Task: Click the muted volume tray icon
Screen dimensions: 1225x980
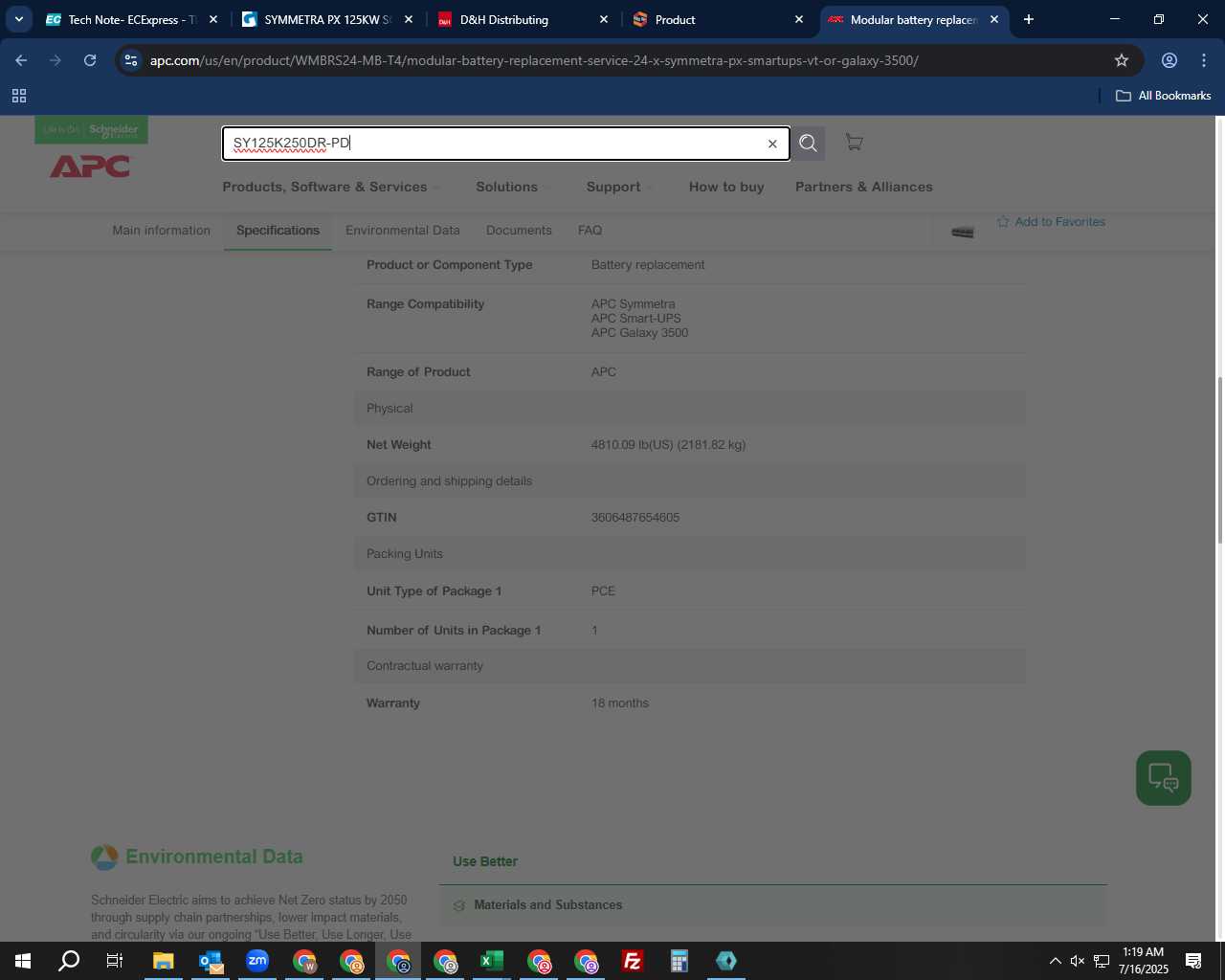Action: [1078, 961]
